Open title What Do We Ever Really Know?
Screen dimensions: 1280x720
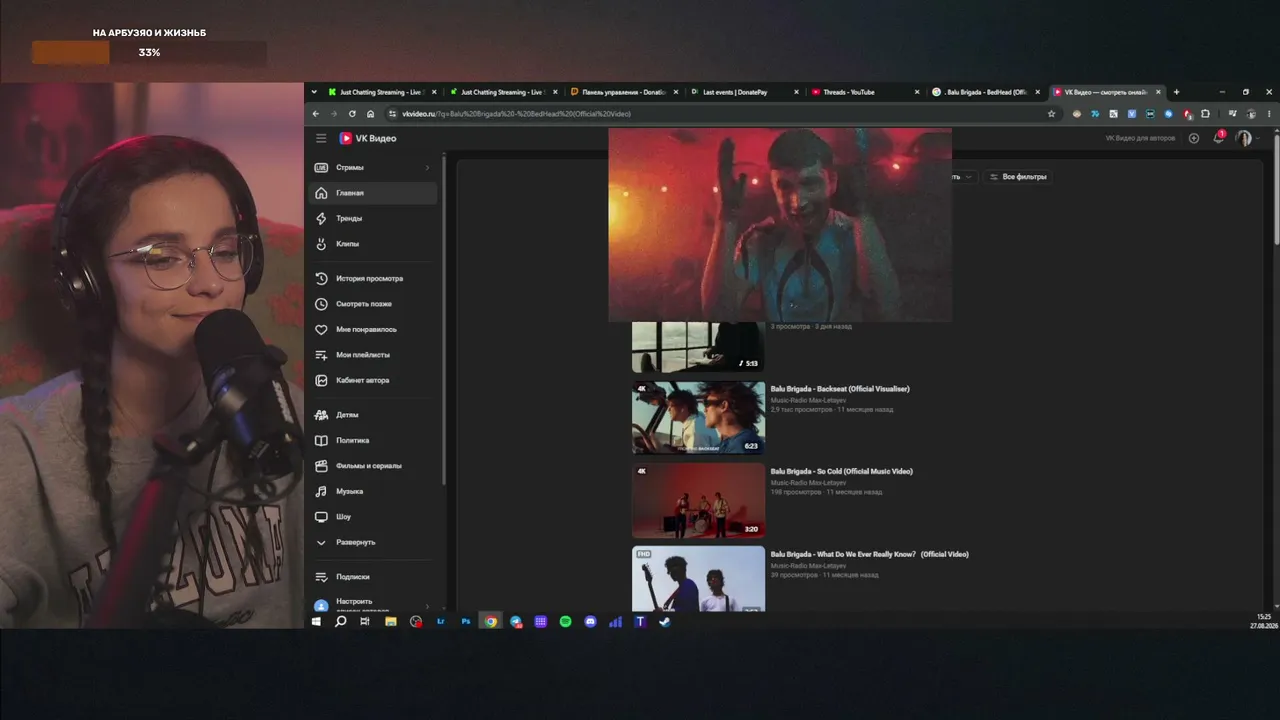(869, 554)
